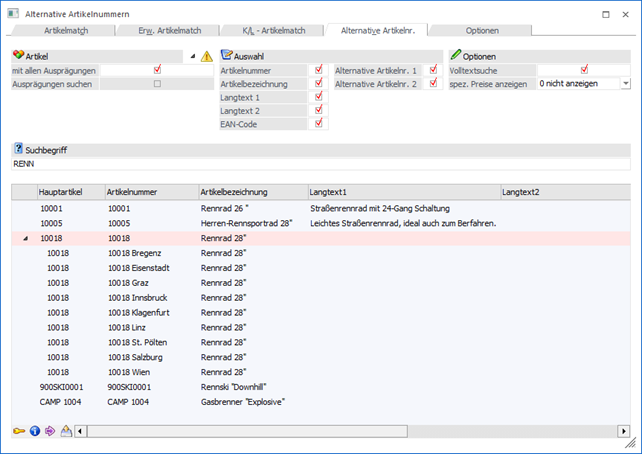Viewport: 642px width, 454px height.
Task: Click the yellow key icon at bottom left
Action: pos(19,431)
